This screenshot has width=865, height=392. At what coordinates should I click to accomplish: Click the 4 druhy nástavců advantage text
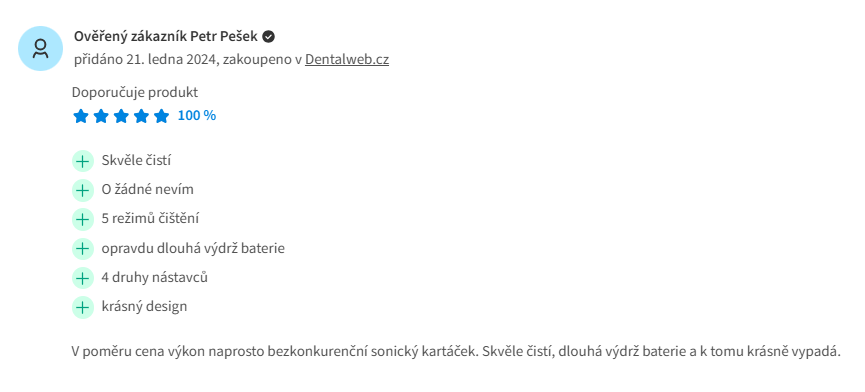tap(154, 277)
